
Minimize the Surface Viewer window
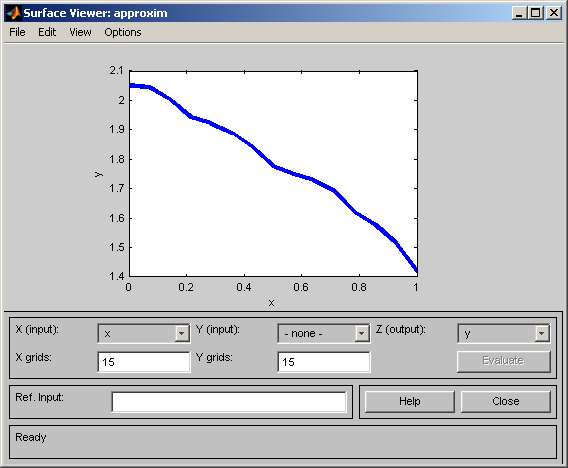[519, 13]
